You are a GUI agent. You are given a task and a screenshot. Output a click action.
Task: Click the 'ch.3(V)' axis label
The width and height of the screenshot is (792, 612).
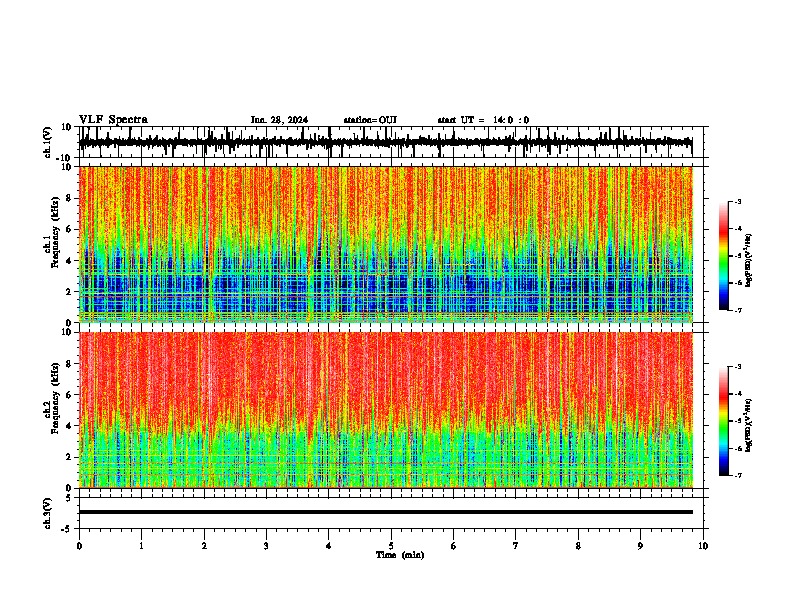(47, 513)
